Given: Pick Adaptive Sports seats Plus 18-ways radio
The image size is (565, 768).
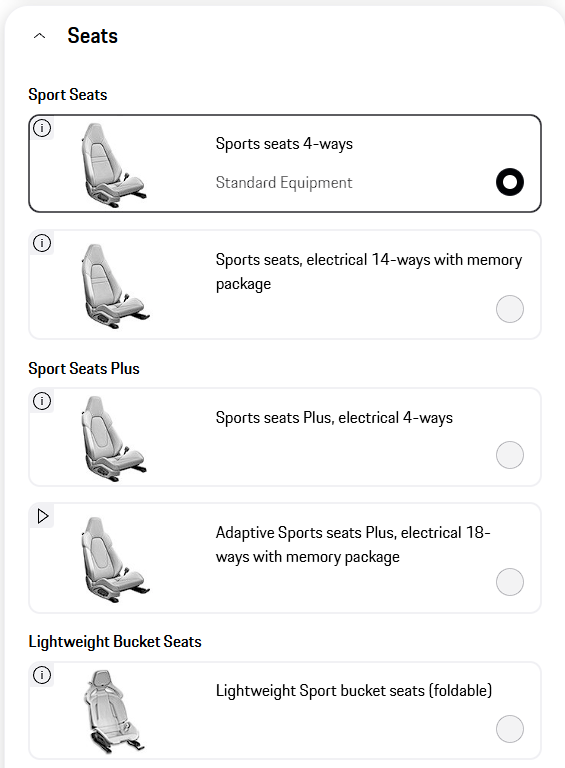Looking at the screenshot, I should coord(510,582).
